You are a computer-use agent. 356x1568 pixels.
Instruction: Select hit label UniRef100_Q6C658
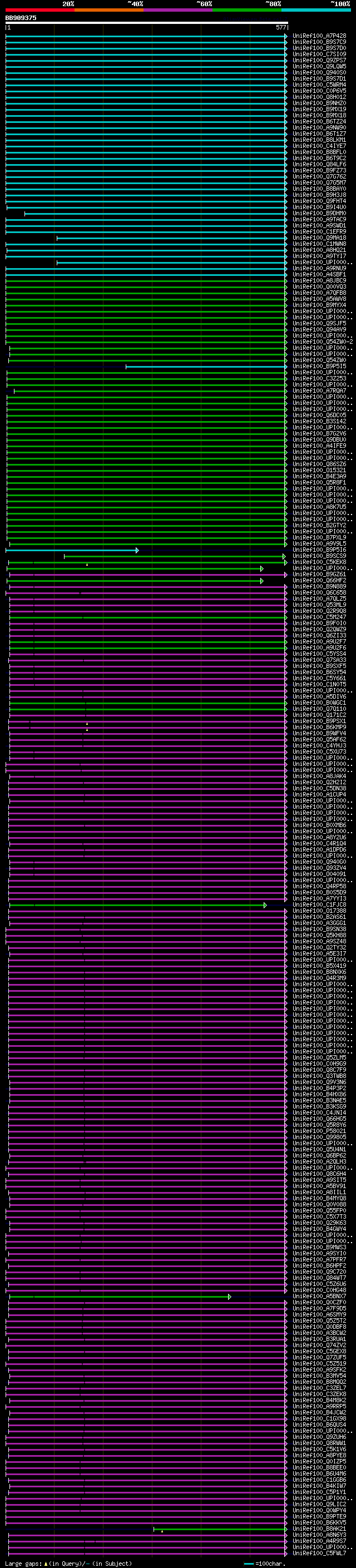point(319,592)
